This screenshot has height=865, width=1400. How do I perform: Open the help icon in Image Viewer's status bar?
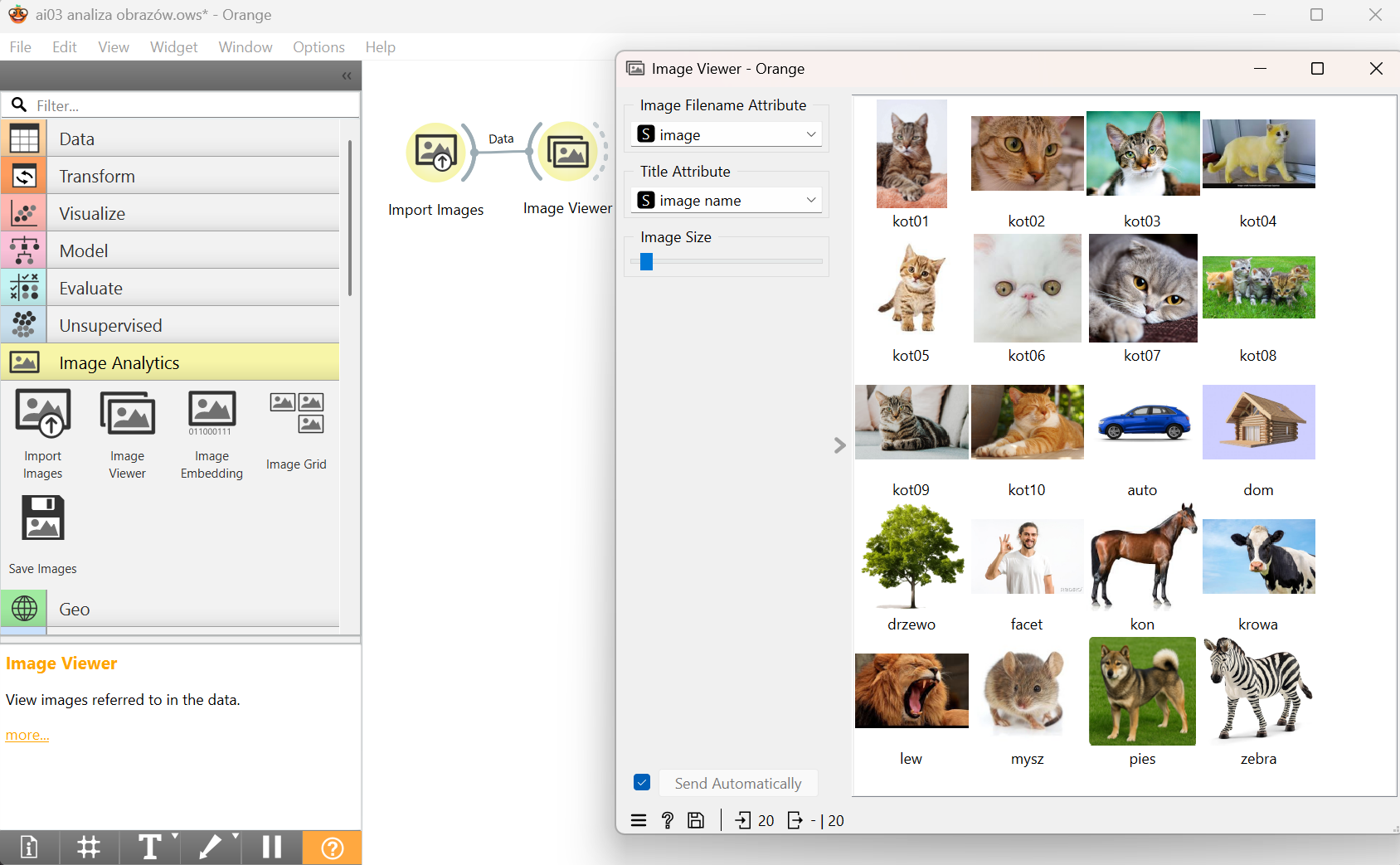point(667,820)
